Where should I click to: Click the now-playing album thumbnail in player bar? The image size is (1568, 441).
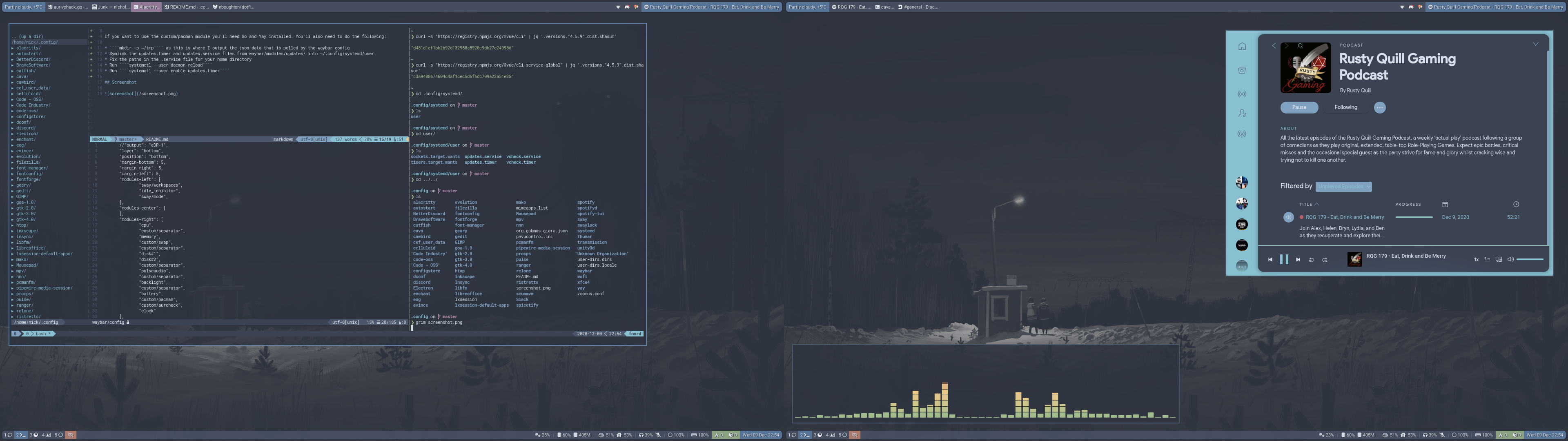pyautogui.click(x=1355, y=259)
